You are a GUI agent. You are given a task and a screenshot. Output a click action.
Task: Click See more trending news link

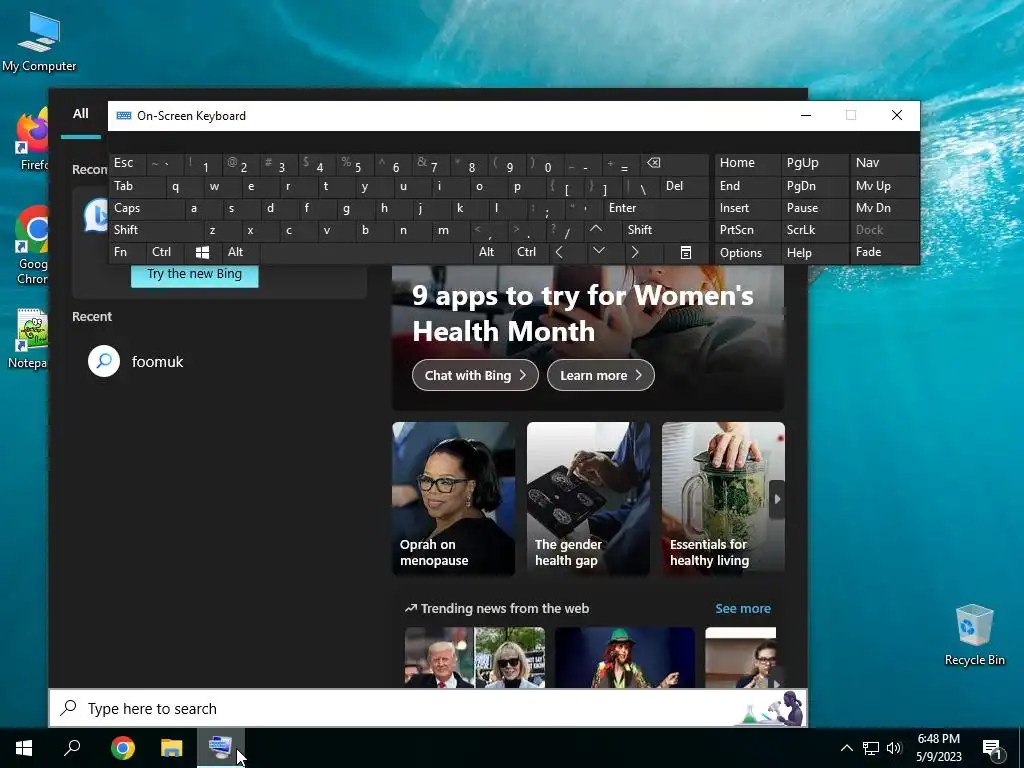coord(743,609)
